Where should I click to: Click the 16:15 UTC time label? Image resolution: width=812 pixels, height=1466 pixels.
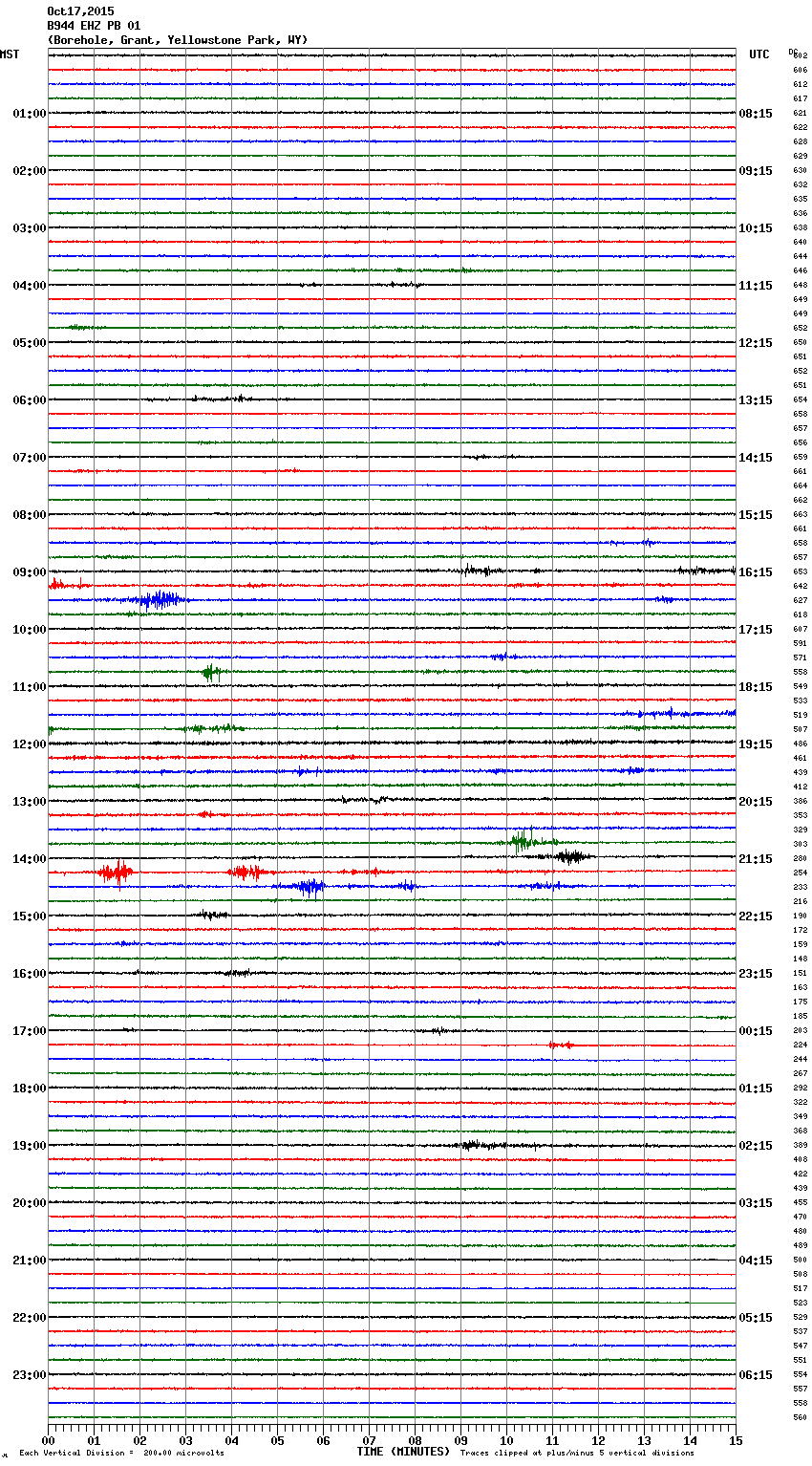[756, 572]
